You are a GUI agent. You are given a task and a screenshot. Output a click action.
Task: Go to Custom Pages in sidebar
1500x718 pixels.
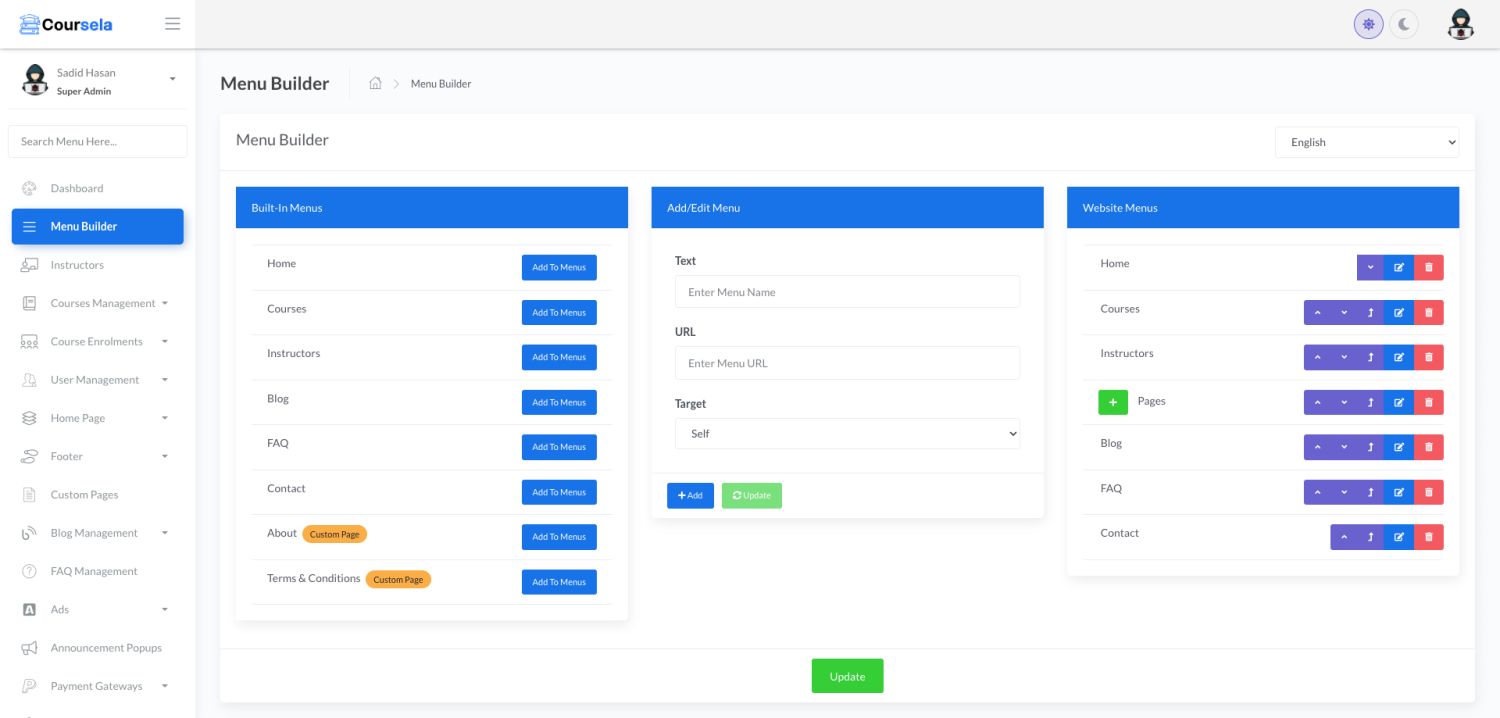pyautogui.click(x=84, y=495)
